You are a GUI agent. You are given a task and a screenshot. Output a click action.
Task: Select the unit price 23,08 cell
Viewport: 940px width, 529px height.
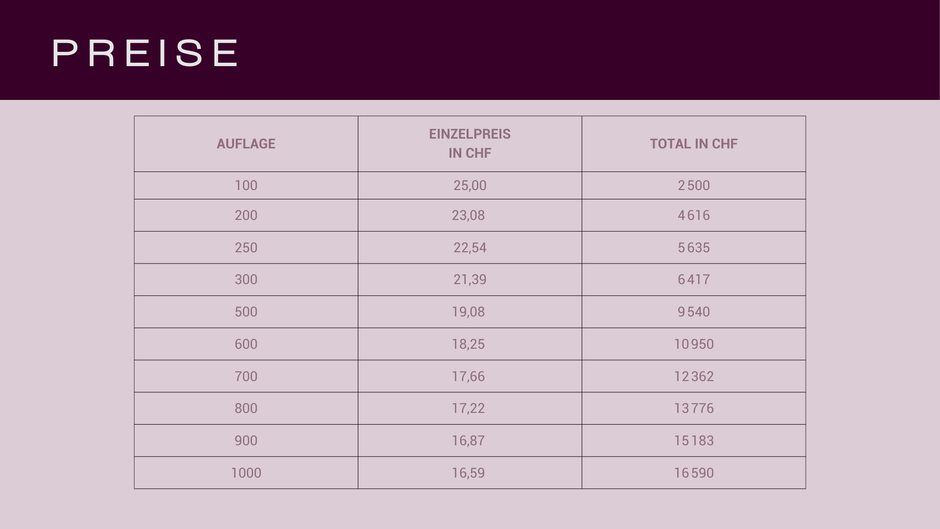pos(468,215)
